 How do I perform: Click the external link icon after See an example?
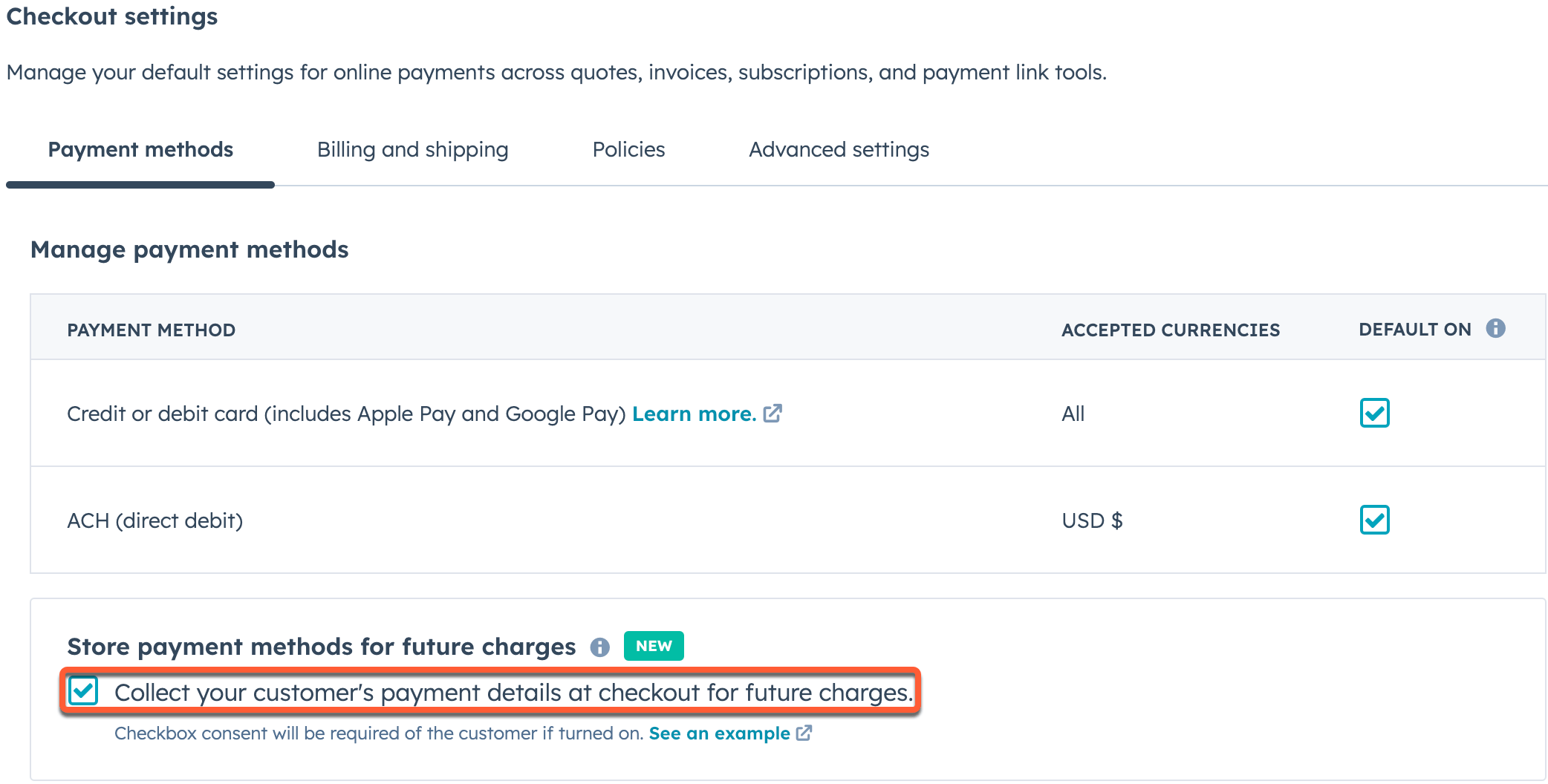804,733
